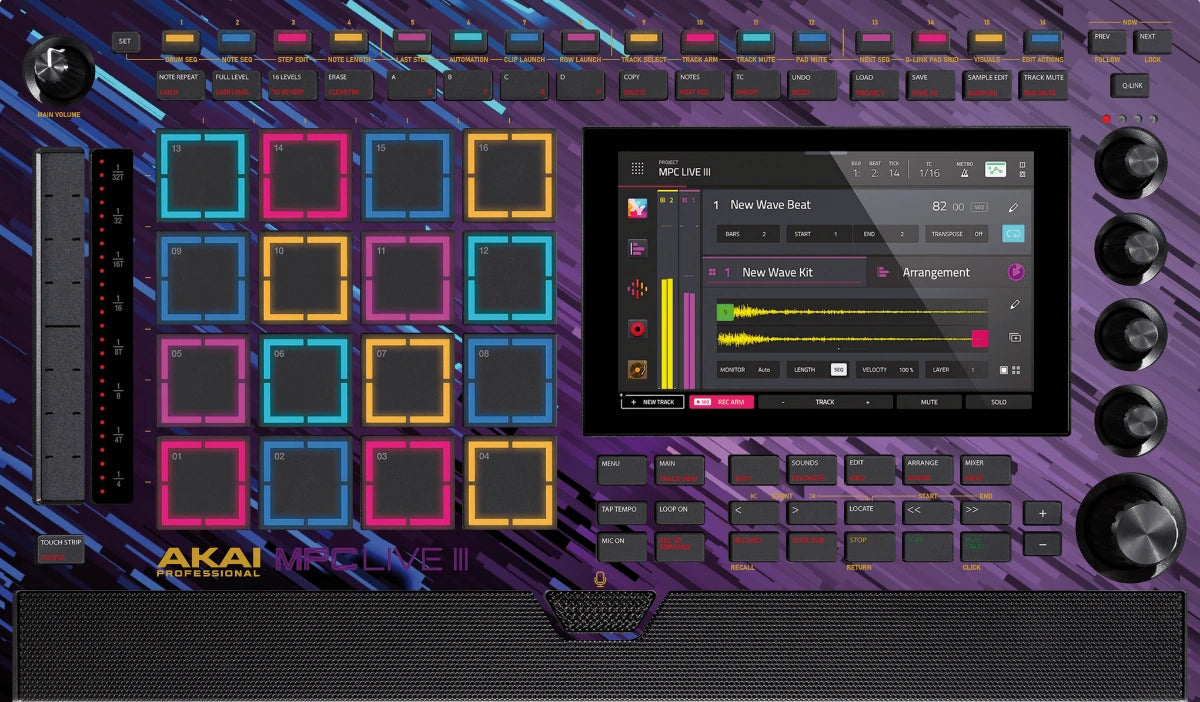
Task: Toggle the blue loop button on screen
Action: click(x=1013, y=234)
